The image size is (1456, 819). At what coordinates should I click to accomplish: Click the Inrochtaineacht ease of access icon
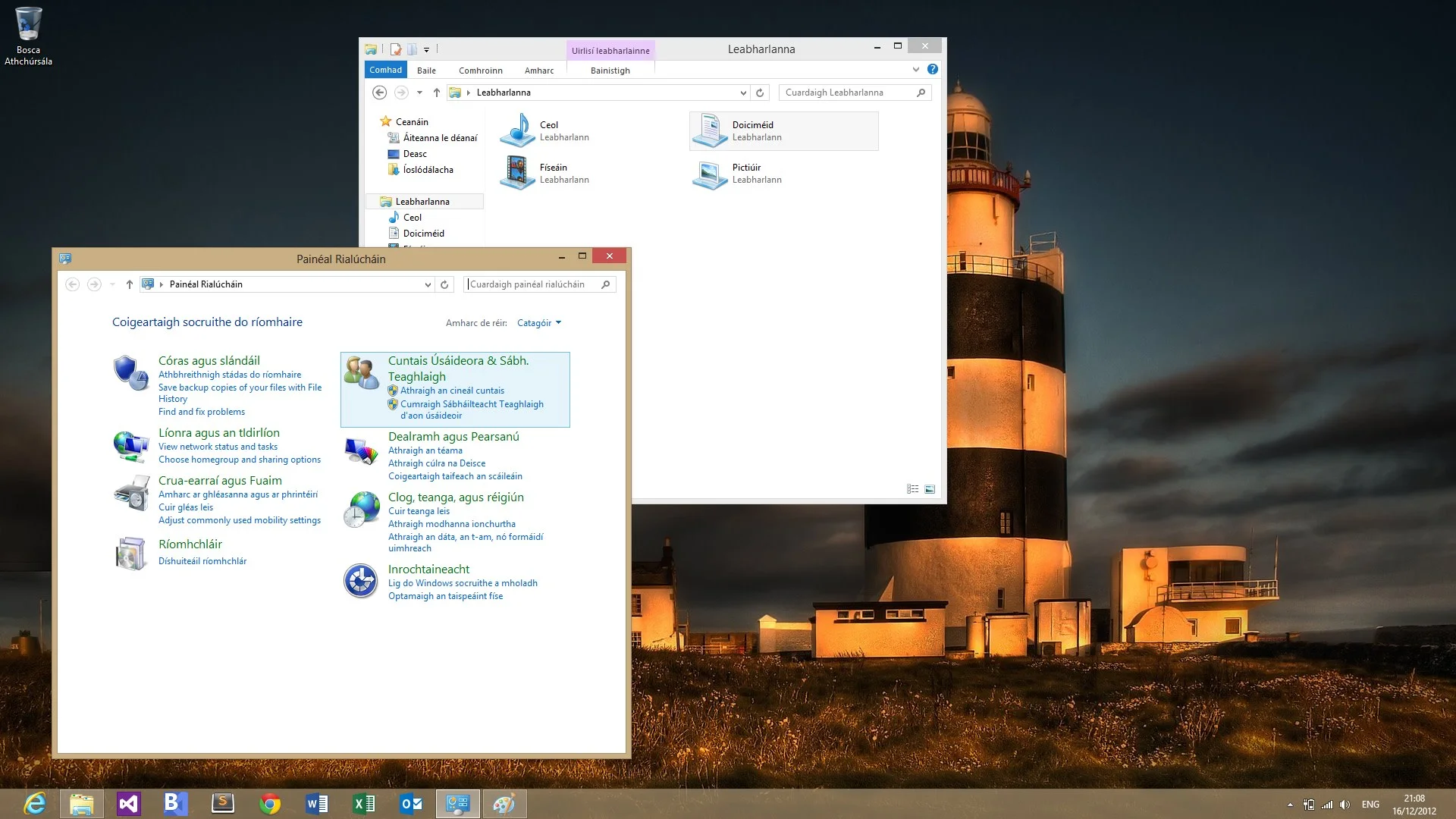(361, 582)
